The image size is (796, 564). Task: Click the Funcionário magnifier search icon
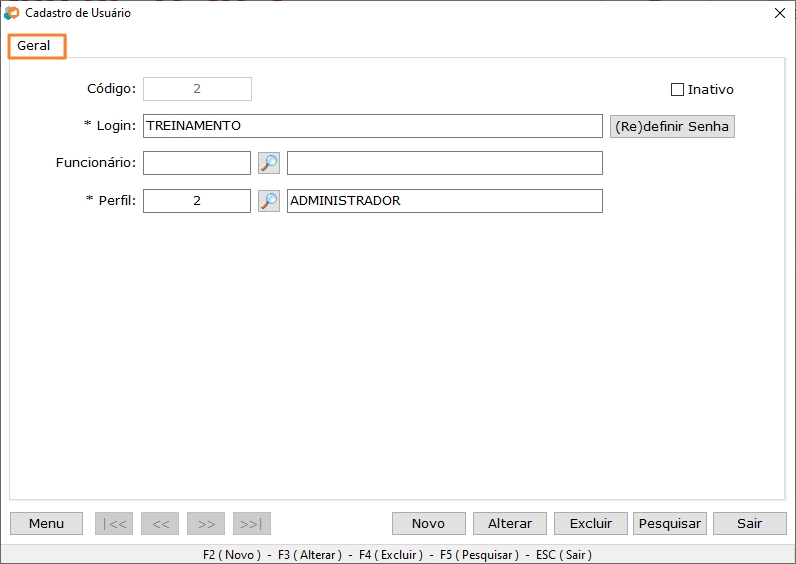pyautogui.click(x=269, y=163)
